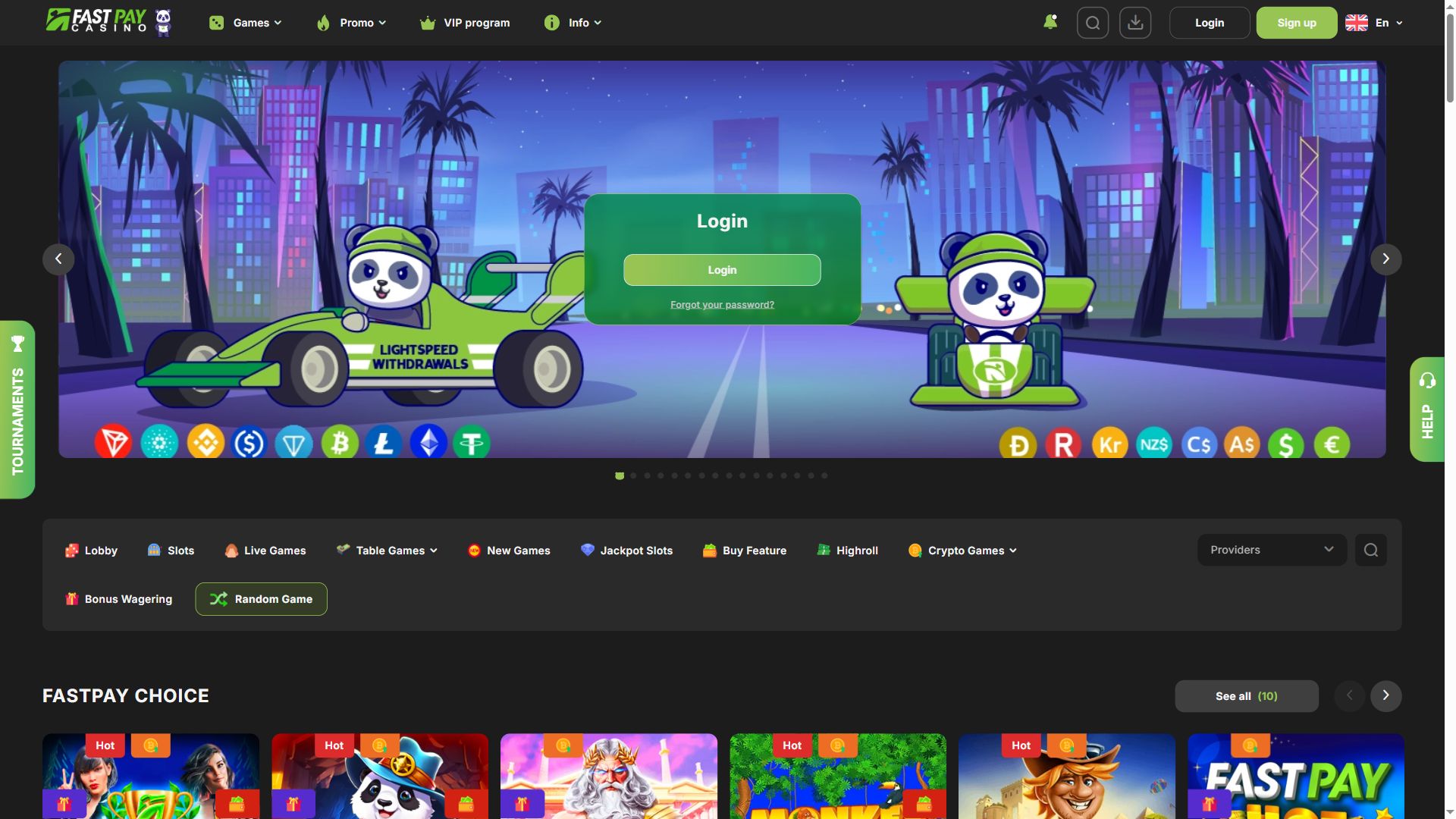The image size is (1456, 819).
Task: Click the header search magnifier icon
Action: tap(1093, 23)
